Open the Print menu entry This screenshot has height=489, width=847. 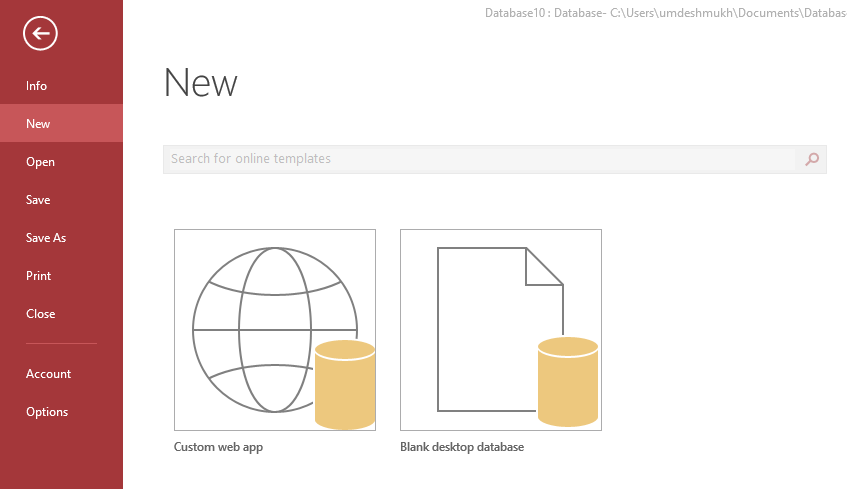coord(62,276)
